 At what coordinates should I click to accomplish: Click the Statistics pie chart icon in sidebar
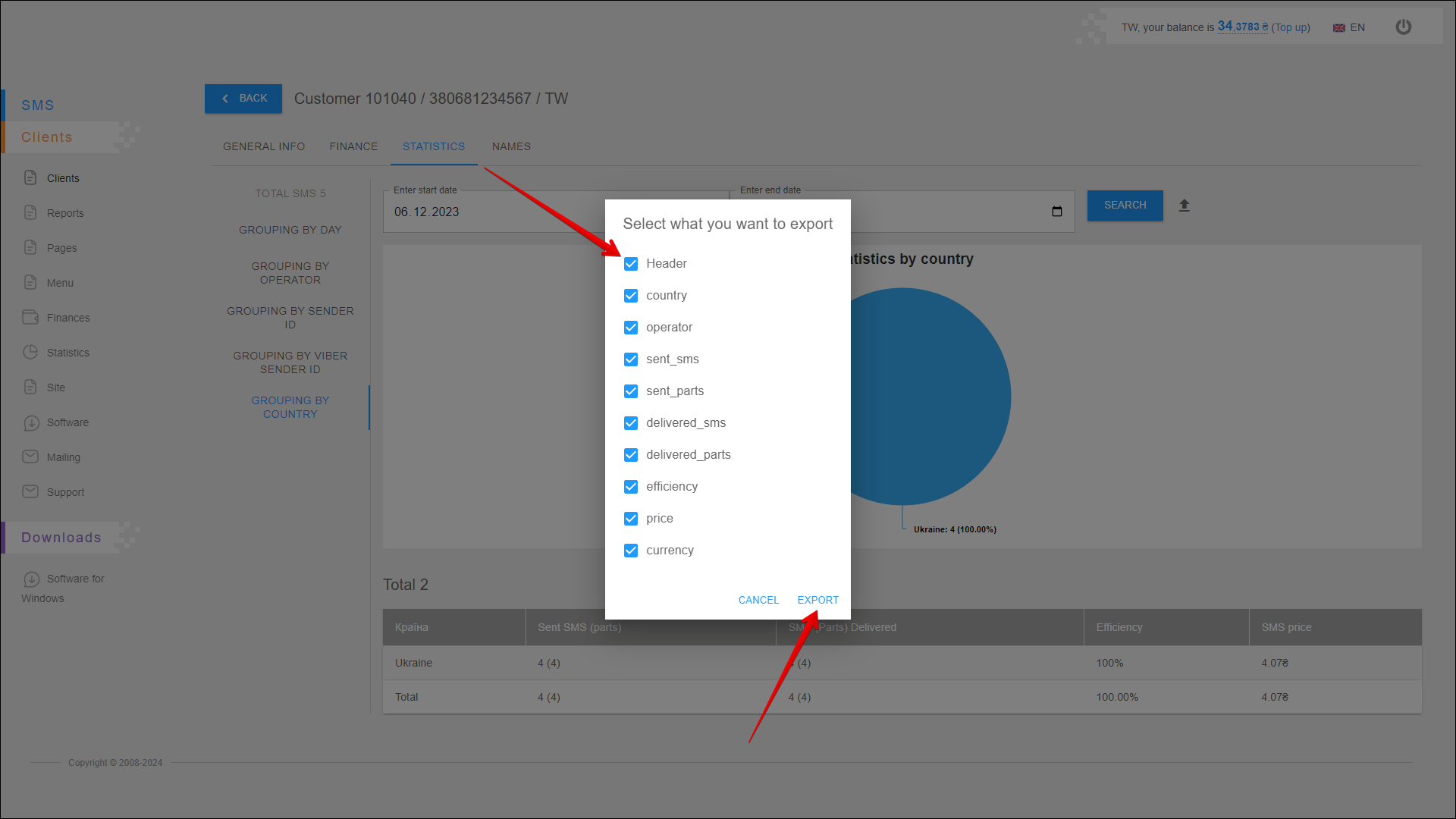pos(30,352)
